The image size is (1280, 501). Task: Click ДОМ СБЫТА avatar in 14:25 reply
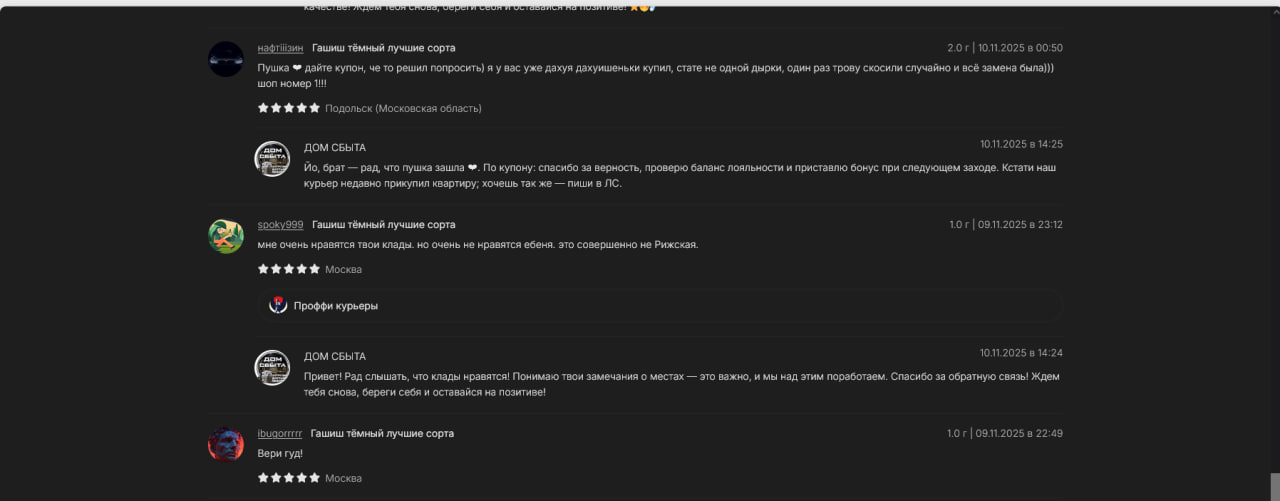pyautogui.click(x=272, y=159)
